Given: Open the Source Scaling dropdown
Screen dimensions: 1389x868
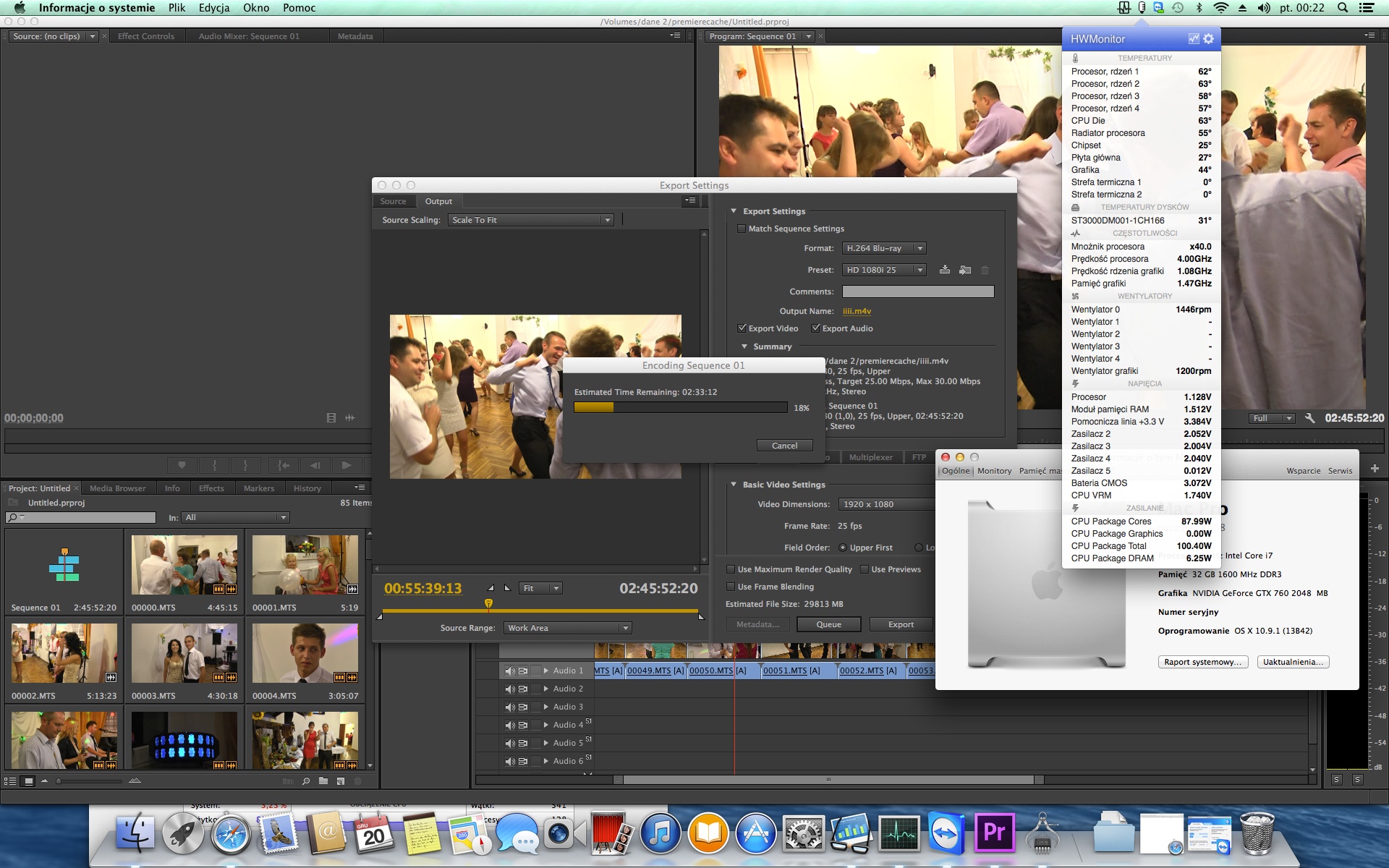Looking at the screenshot, I should (531, 220).
